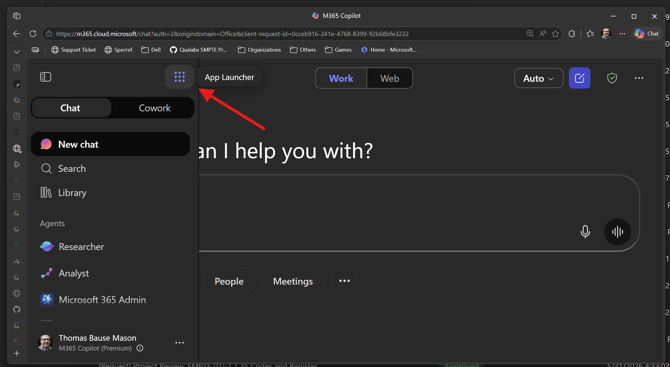Open account options next to Thomas Bause Mason
Viewport: 670px width, 367px height.
click(179, 343)
